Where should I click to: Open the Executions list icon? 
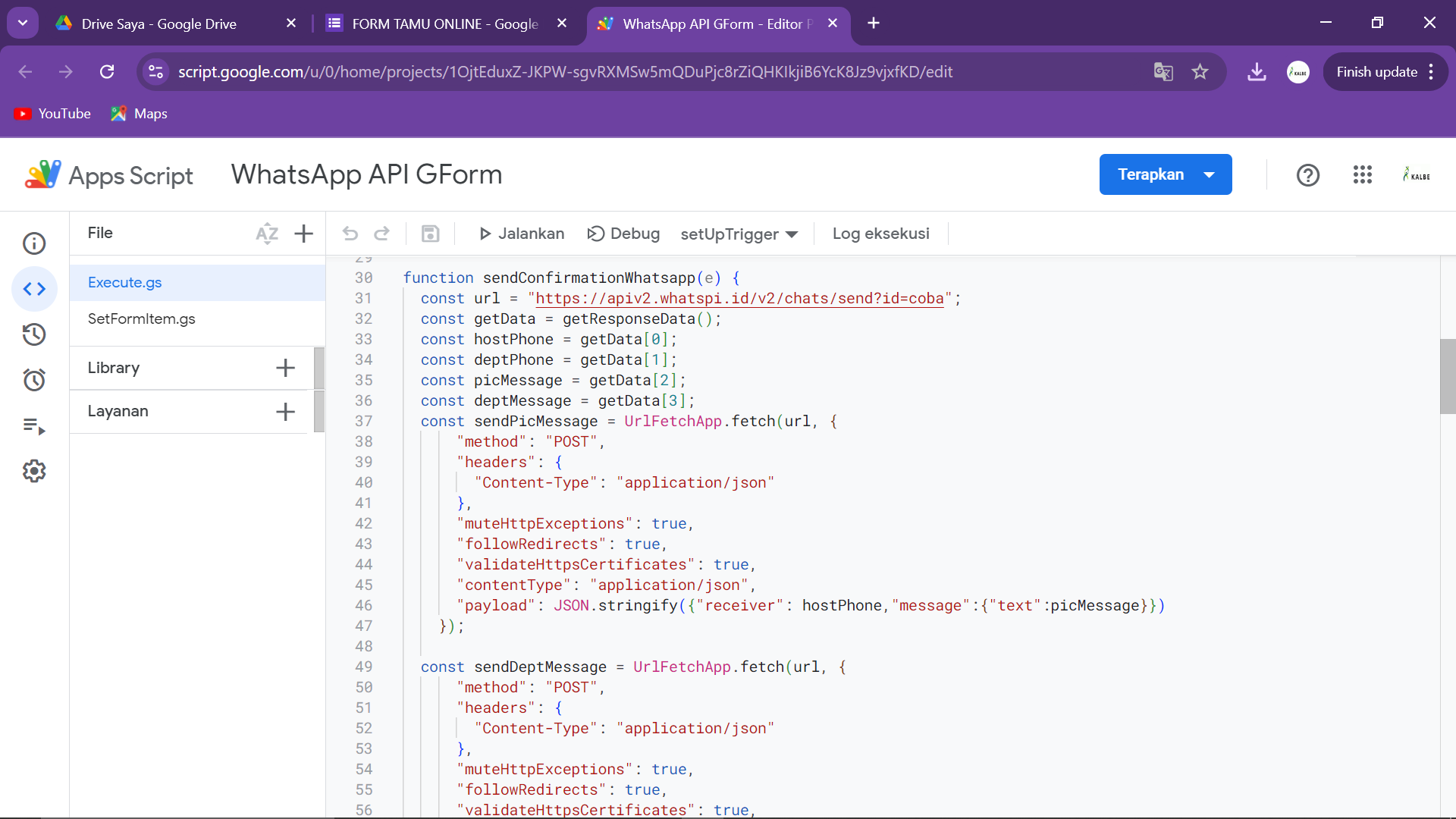click(34, 426)
